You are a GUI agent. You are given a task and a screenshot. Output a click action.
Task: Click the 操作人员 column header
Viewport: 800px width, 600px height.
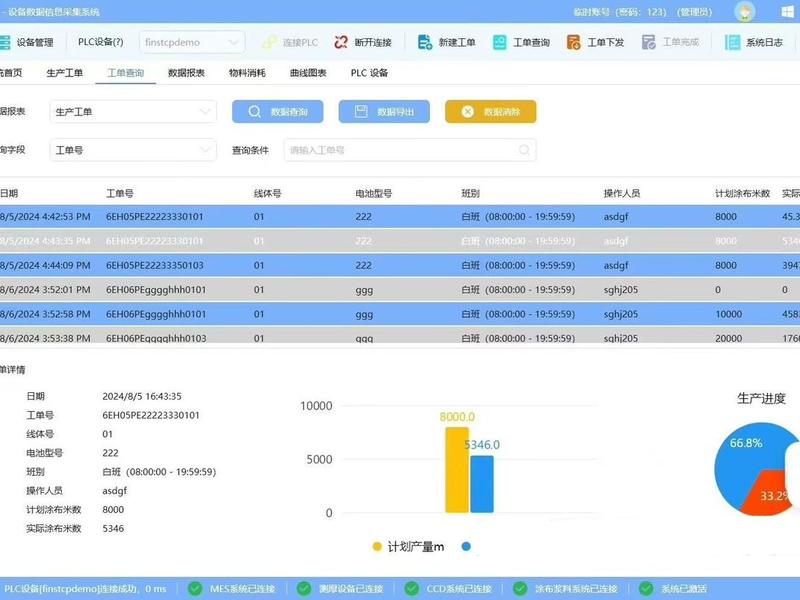click(622, 193)
